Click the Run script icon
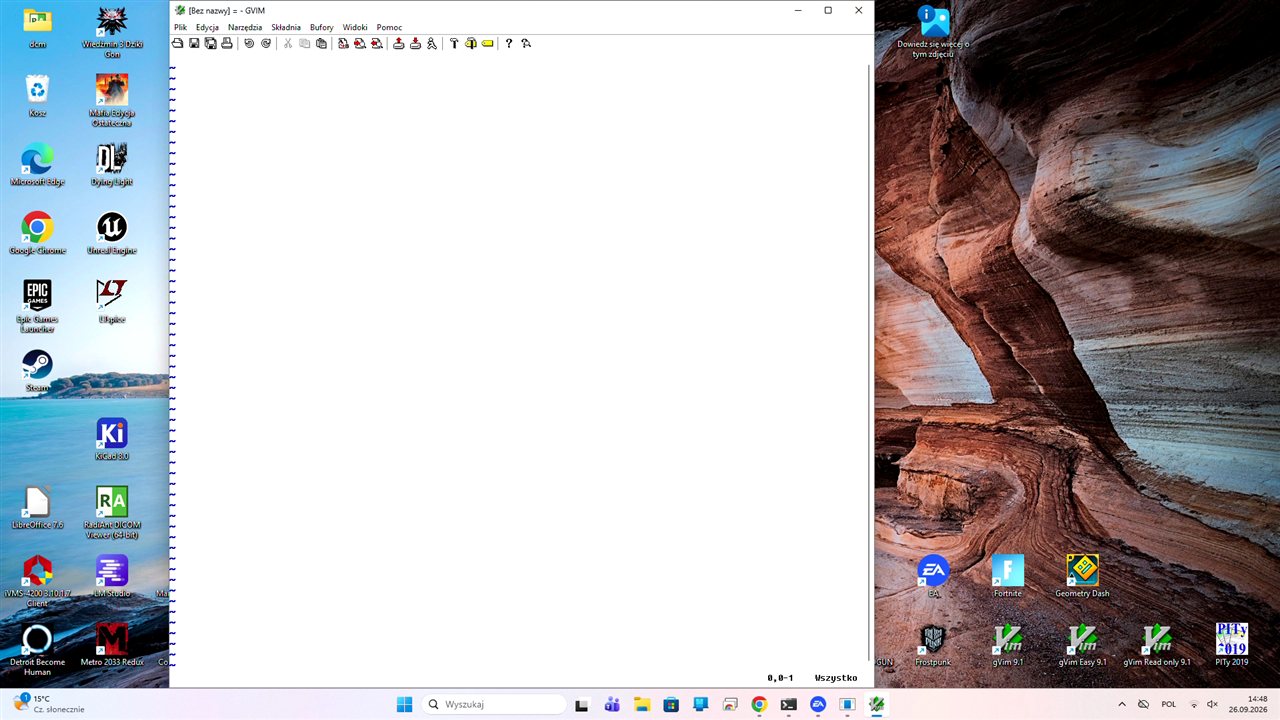 point(432,43)
